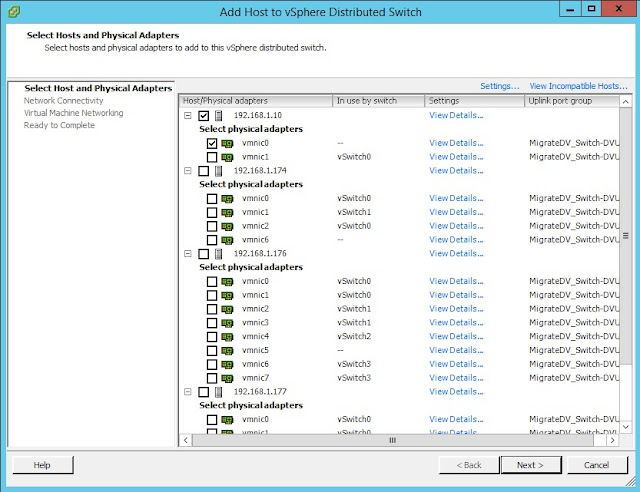
Task: Click vSwitch2 cell for vmnic4
Action: pos(354,336)
